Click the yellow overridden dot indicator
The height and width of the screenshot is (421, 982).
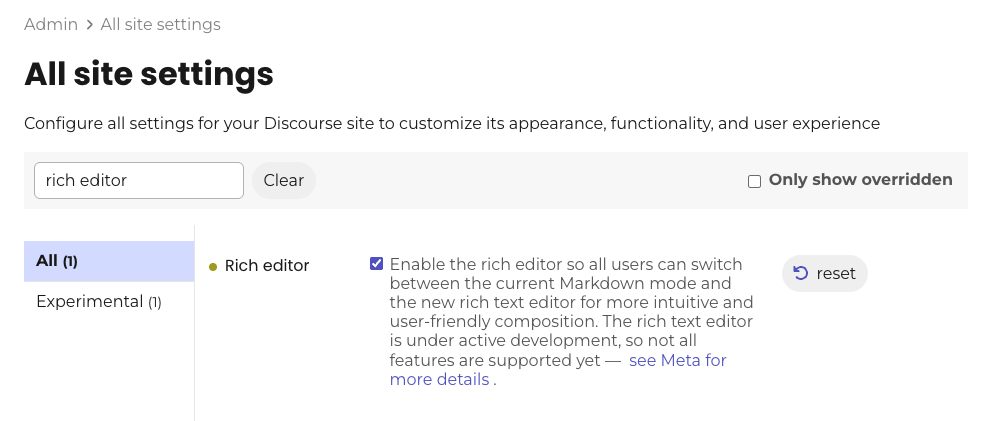213,267
